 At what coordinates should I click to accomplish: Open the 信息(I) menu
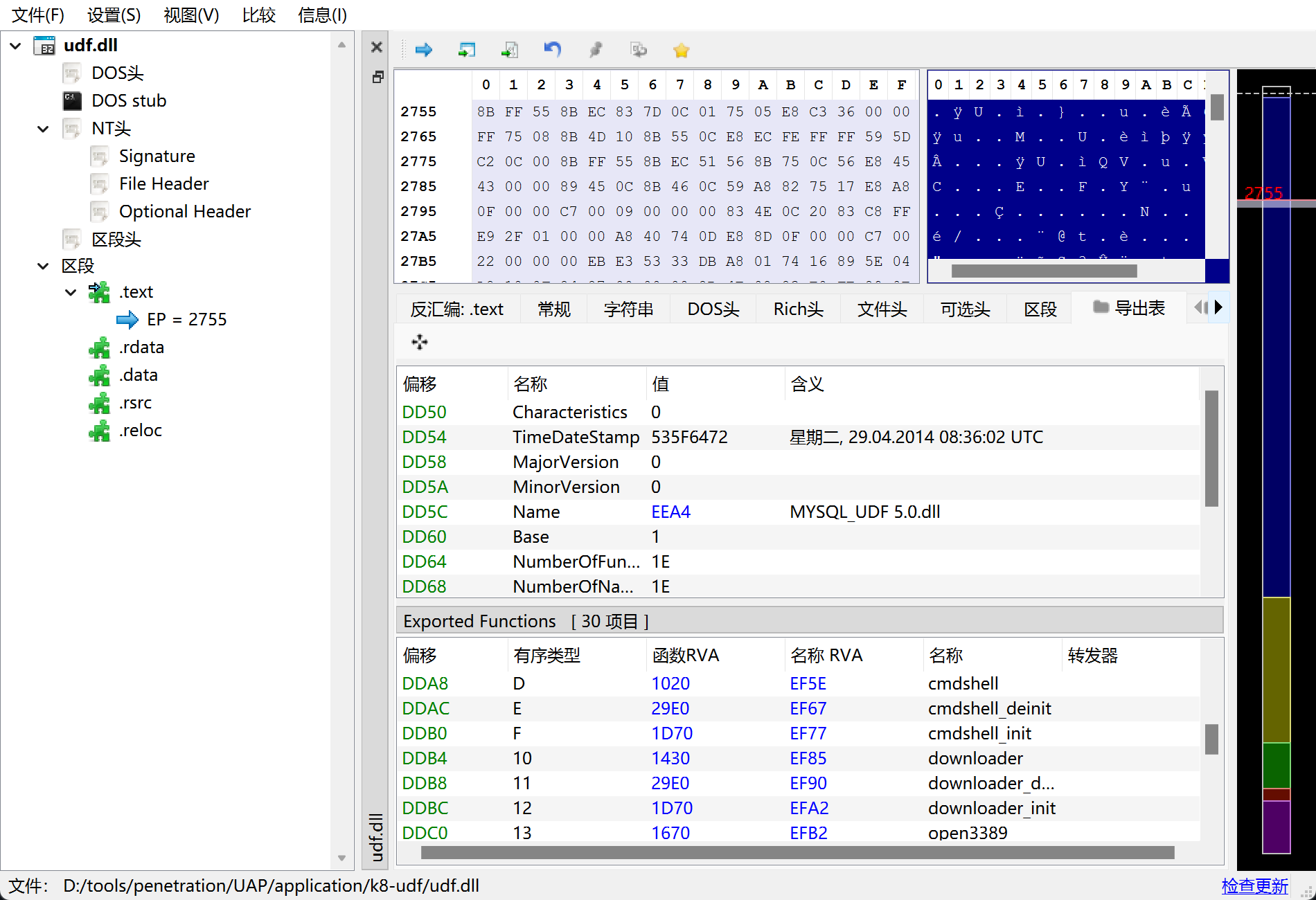point(322,15)
